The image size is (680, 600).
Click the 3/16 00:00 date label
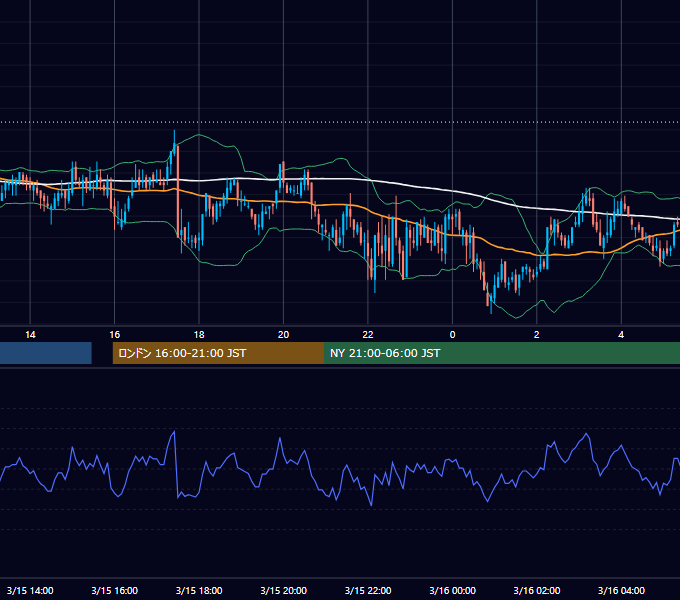pyautogui.click(x=452, y=590)
